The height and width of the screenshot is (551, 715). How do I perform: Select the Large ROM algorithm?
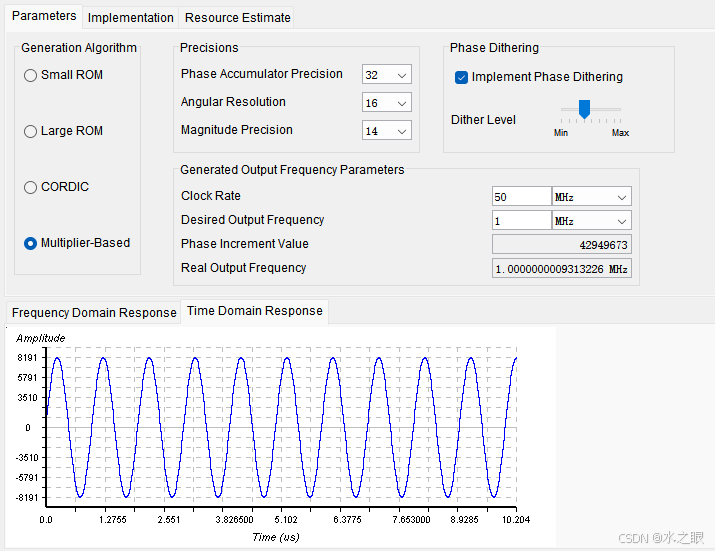63,131
